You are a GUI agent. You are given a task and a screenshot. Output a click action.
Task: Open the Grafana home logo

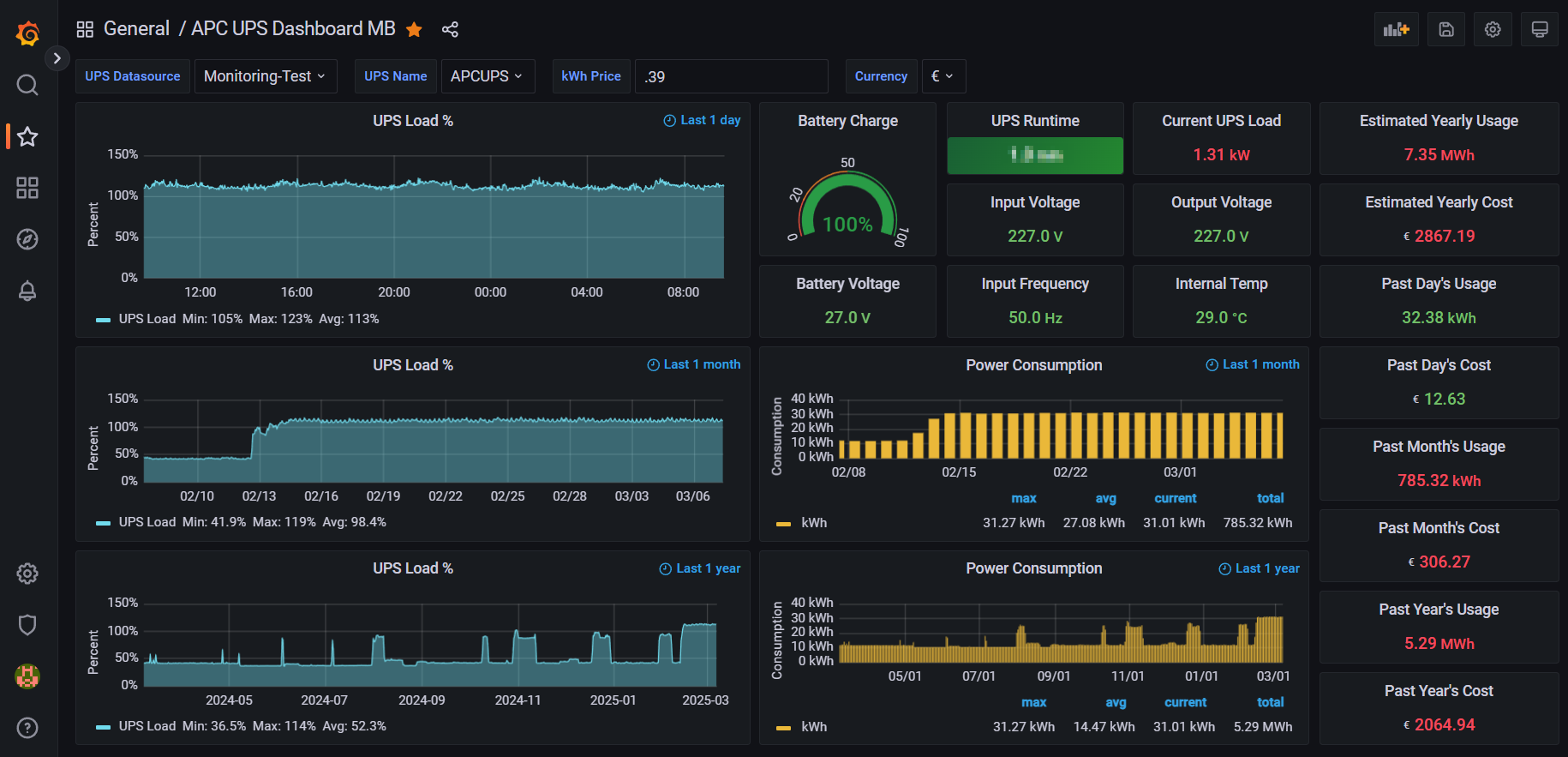(27, 33)
